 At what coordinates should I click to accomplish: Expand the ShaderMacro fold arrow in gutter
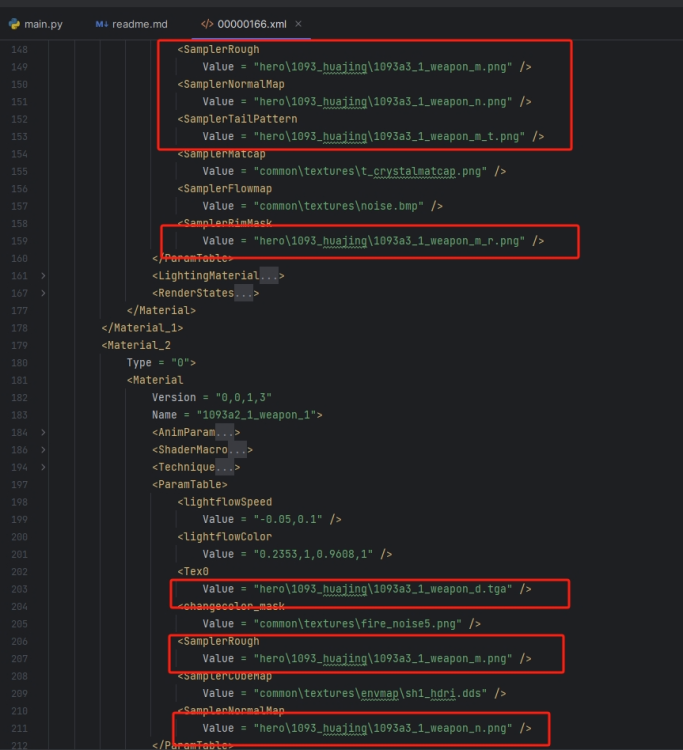coord(43,450)
